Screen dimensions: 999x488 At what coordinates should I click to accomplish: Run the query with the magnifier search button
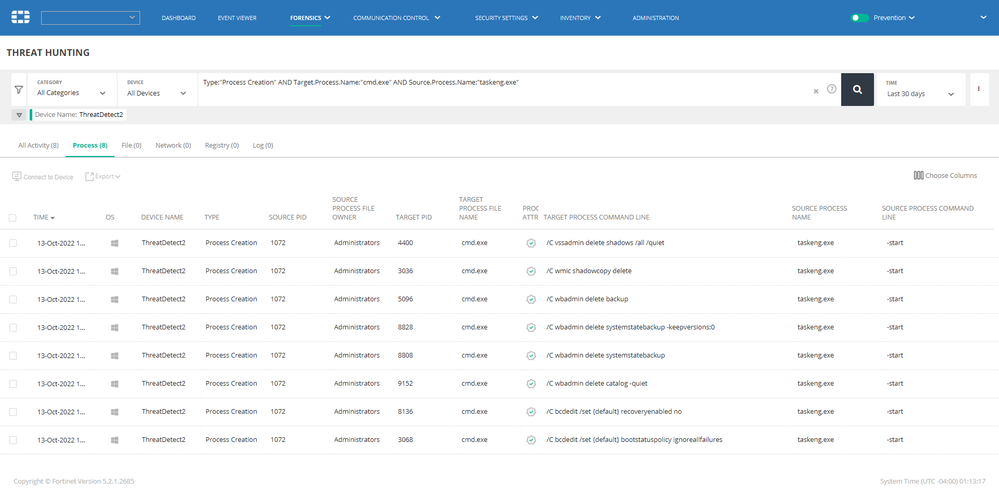pos(857,89)
